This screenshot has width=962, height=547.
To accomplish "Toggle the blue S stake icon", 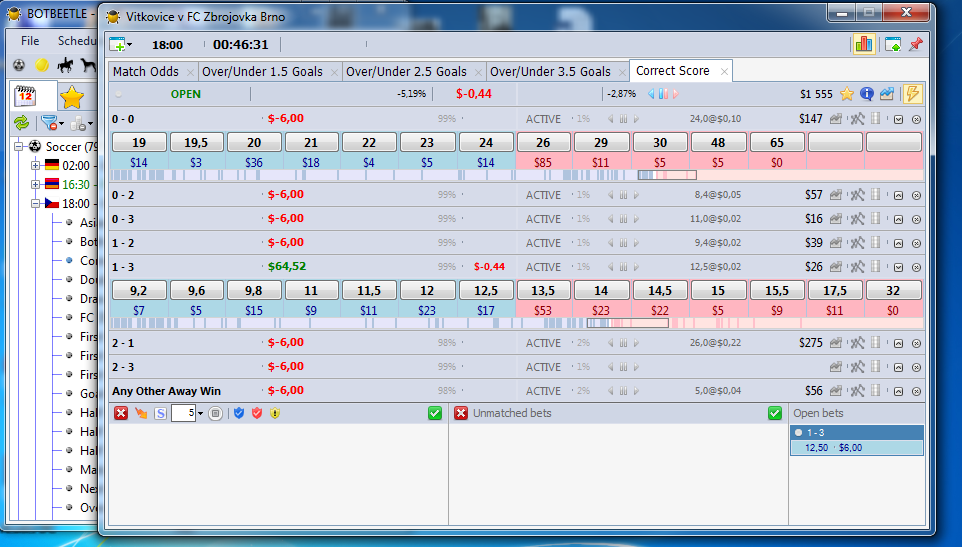I will (x=160, y=413).
